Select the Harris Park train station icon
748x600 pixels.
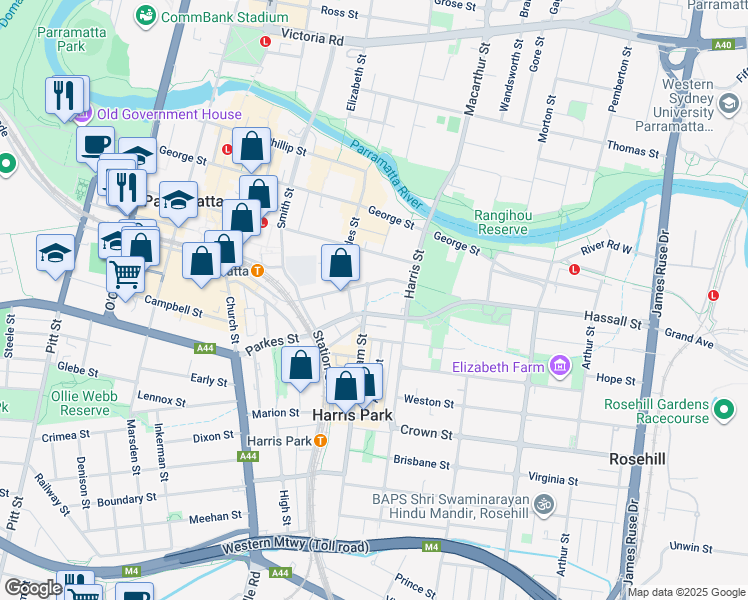pos(321,441)
